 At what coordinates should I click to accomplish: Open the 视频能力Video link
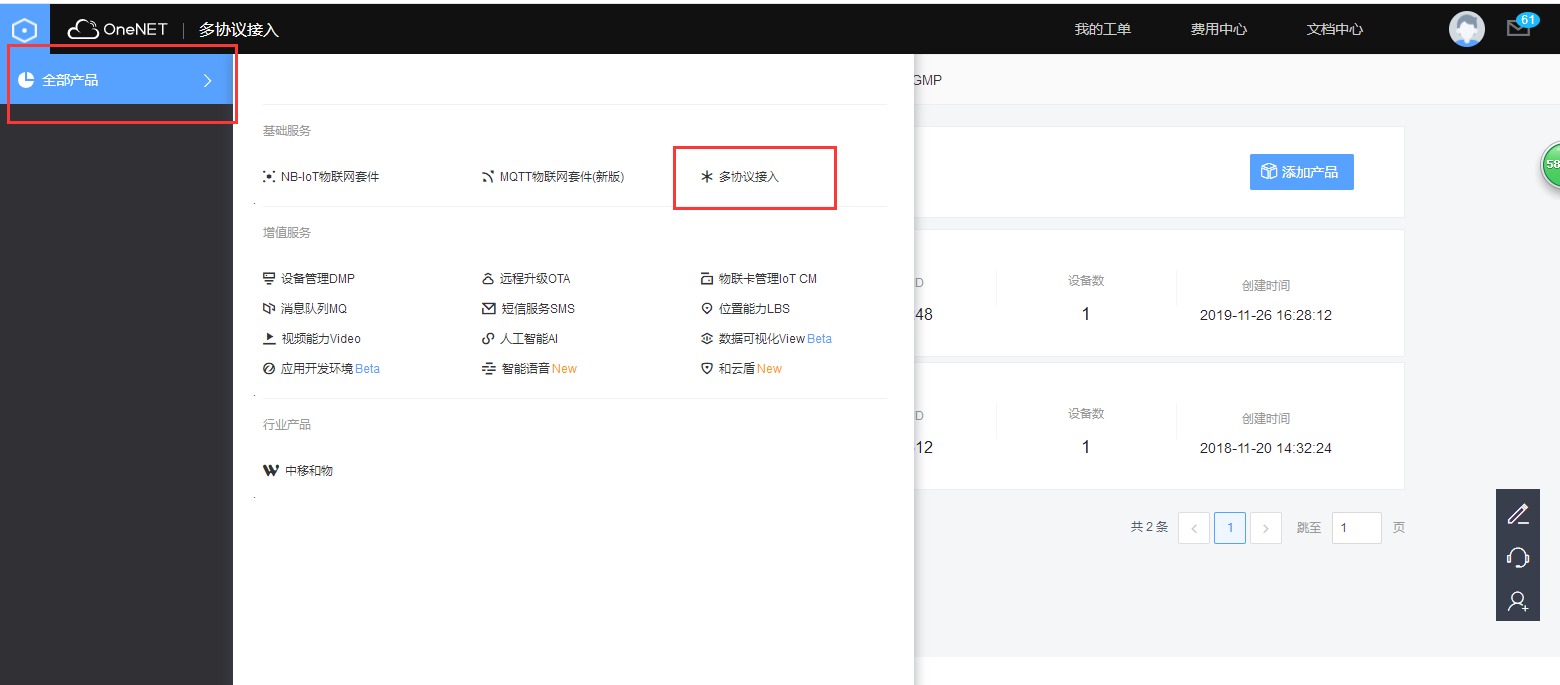321,338
